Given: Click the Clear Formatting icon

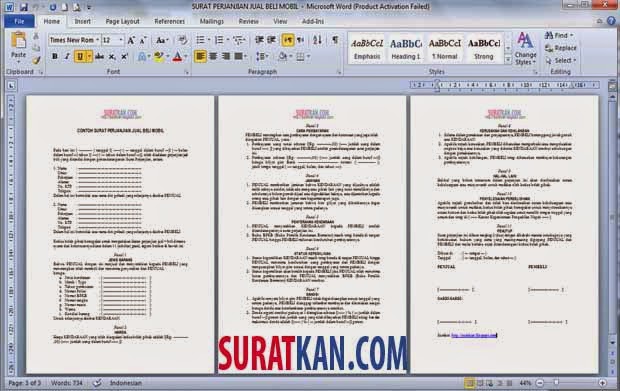Looking at the screenshot, I should [x=182, y=40].
